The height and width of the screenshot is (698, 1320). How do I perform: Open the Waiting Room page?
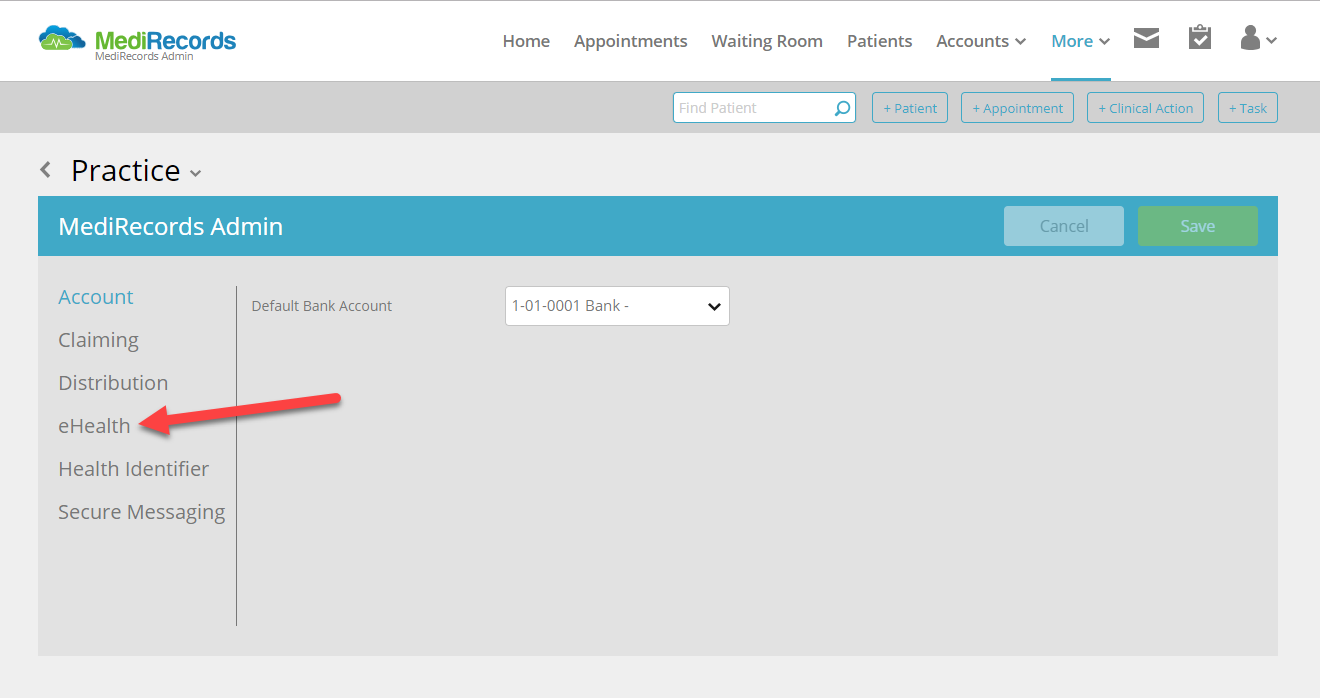[767, 41]
